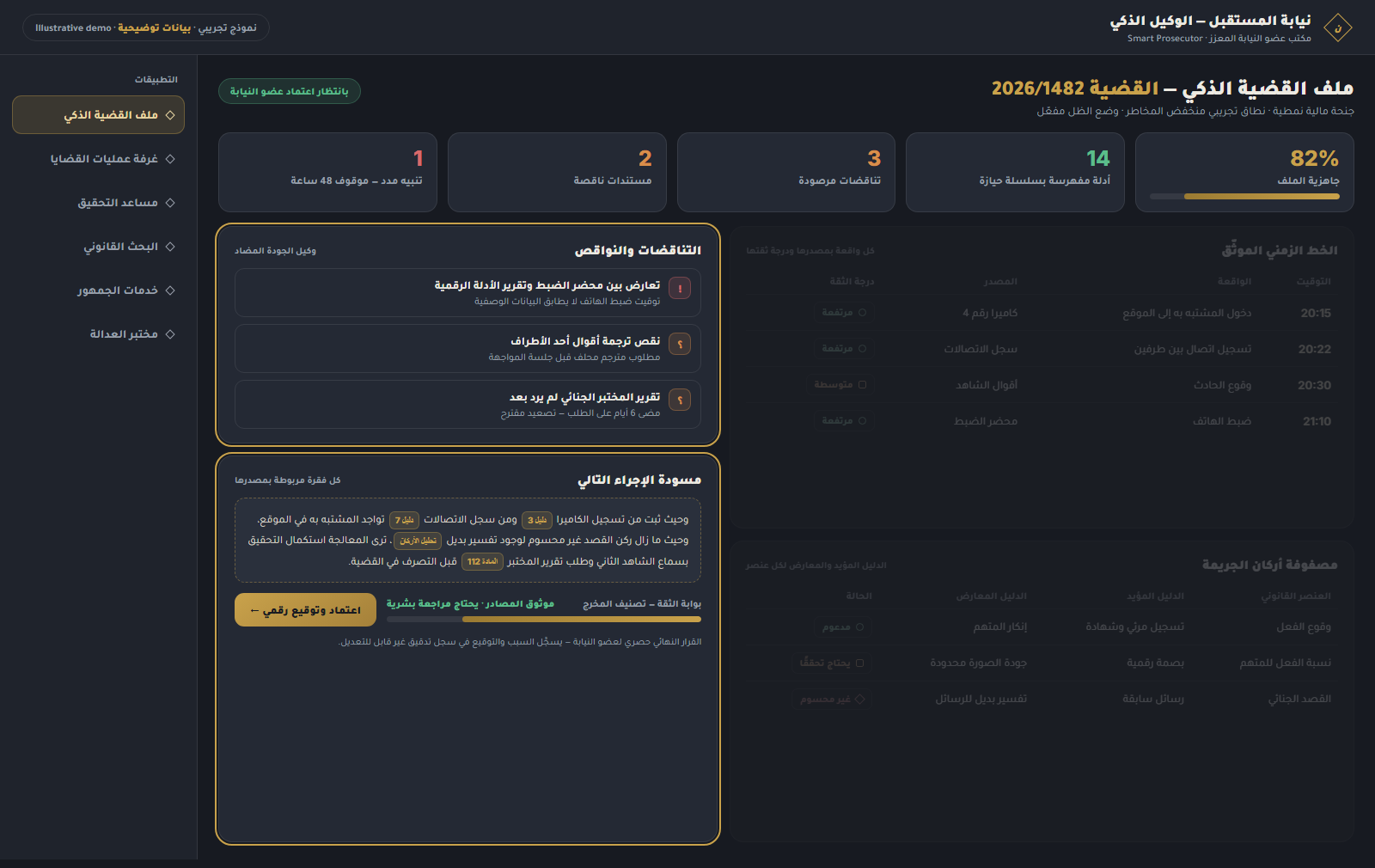Click the file readiness 82% progress bar
This screenshot has width=1375, height=868.
[x=1244, y=197]
